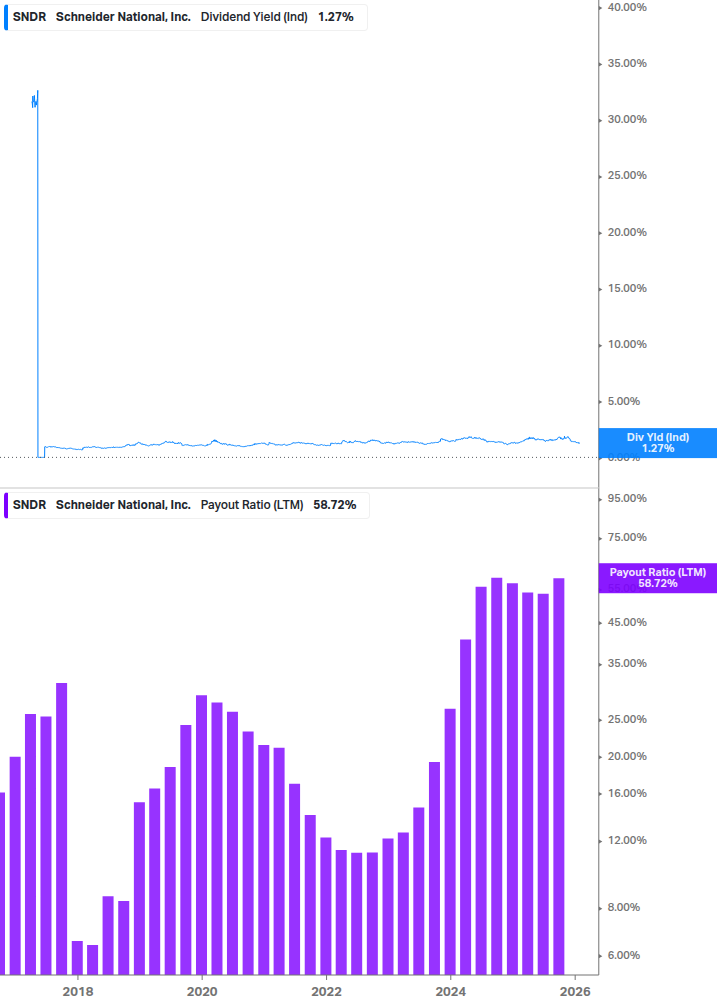
Task: Click the 2024 label on the time axis
Action: 451,991
